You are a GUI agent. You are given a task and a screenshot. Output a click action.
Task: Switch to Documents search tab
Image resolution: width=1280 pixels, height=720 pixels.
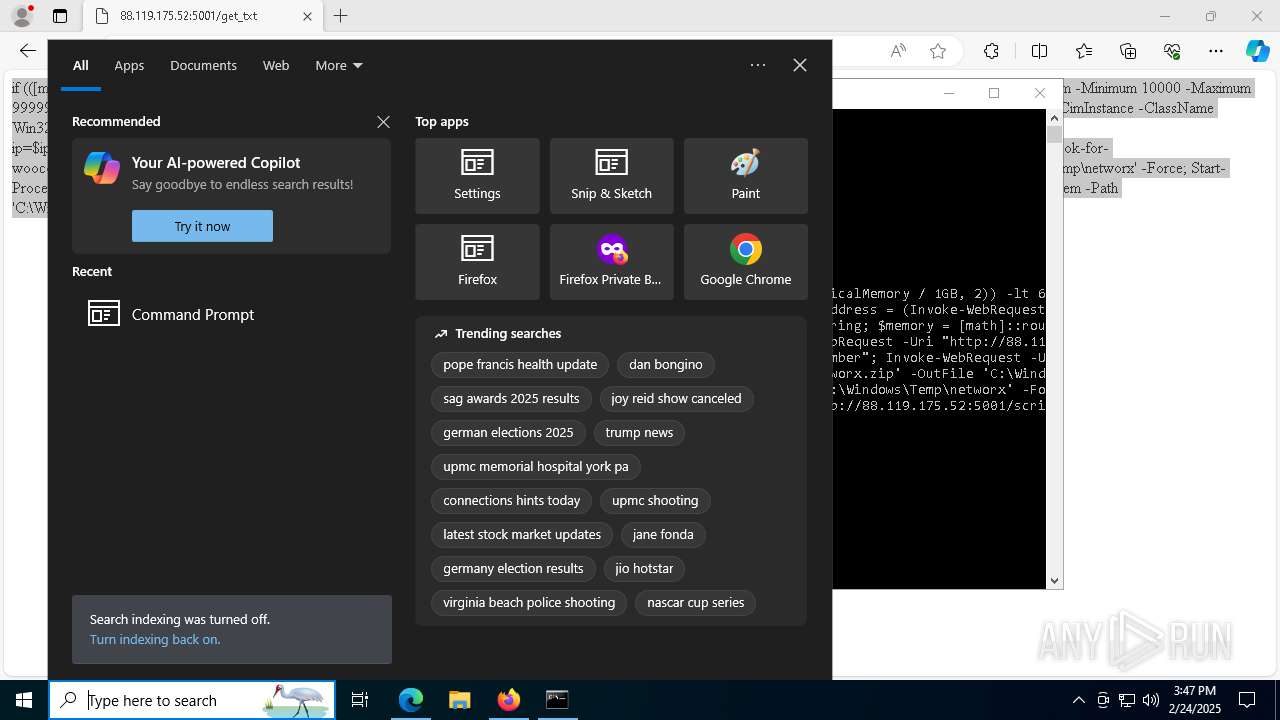click(x=203, y=65)
